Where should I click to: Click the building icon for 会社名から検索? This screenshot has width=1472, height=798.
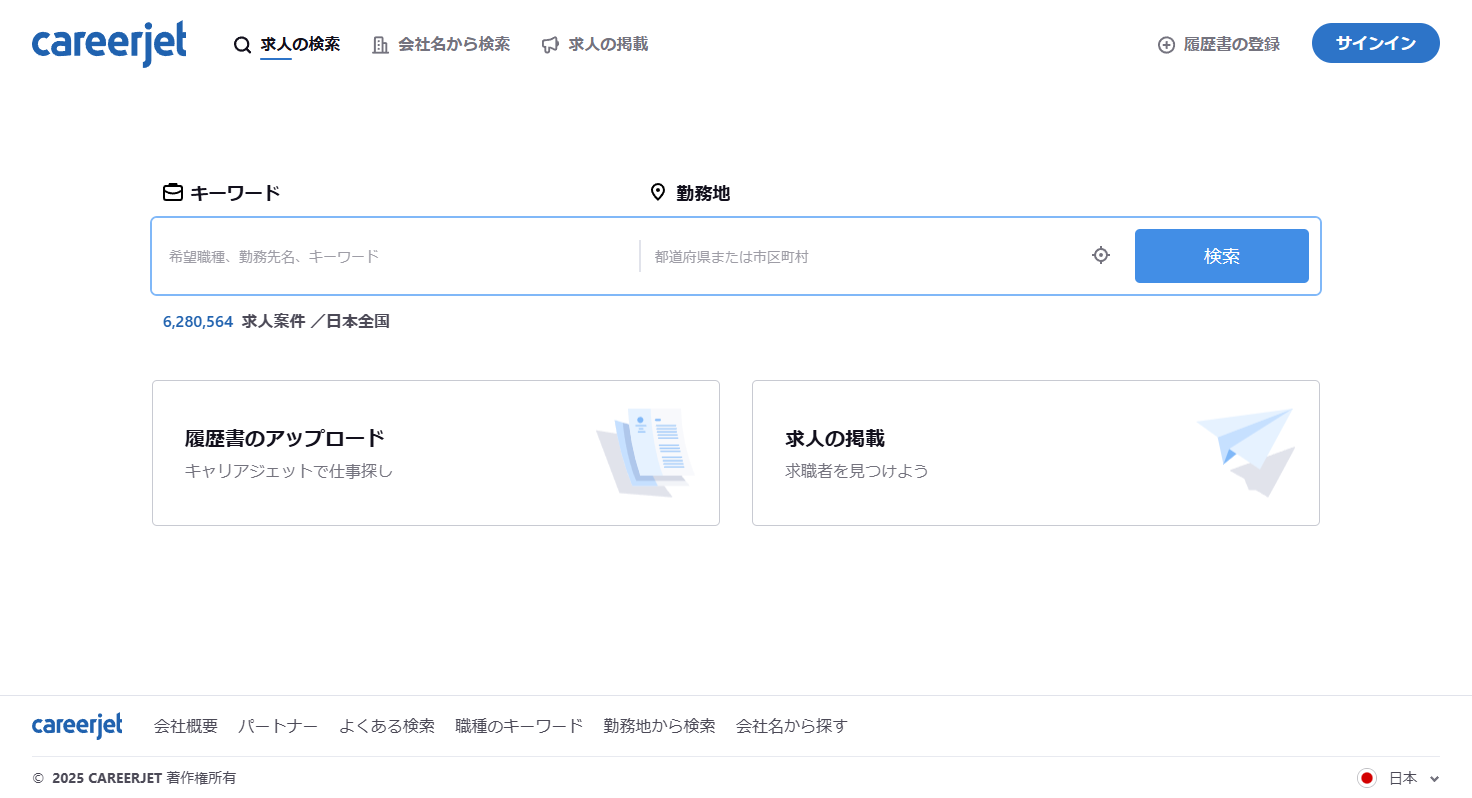point(380,45)
